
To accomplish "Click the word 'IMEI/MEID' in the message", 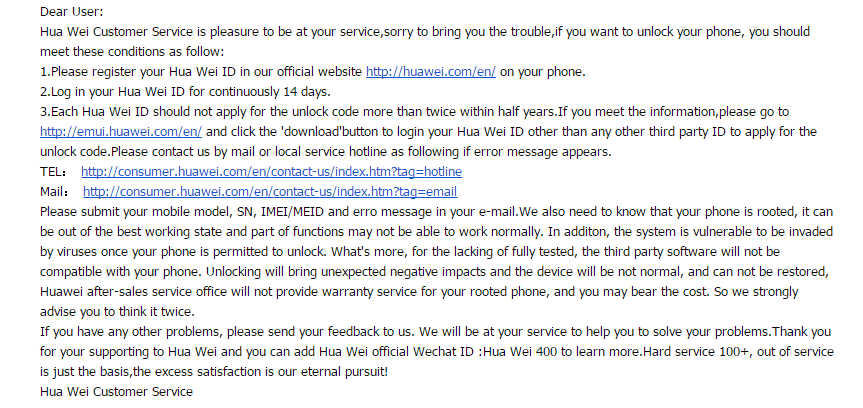I will (x=290, y=212).
